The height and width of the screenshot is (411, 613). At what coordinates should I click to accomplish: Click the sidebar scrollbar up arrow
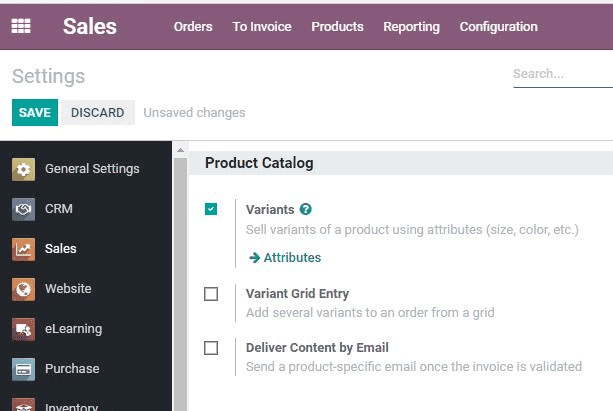click(180, 150)
